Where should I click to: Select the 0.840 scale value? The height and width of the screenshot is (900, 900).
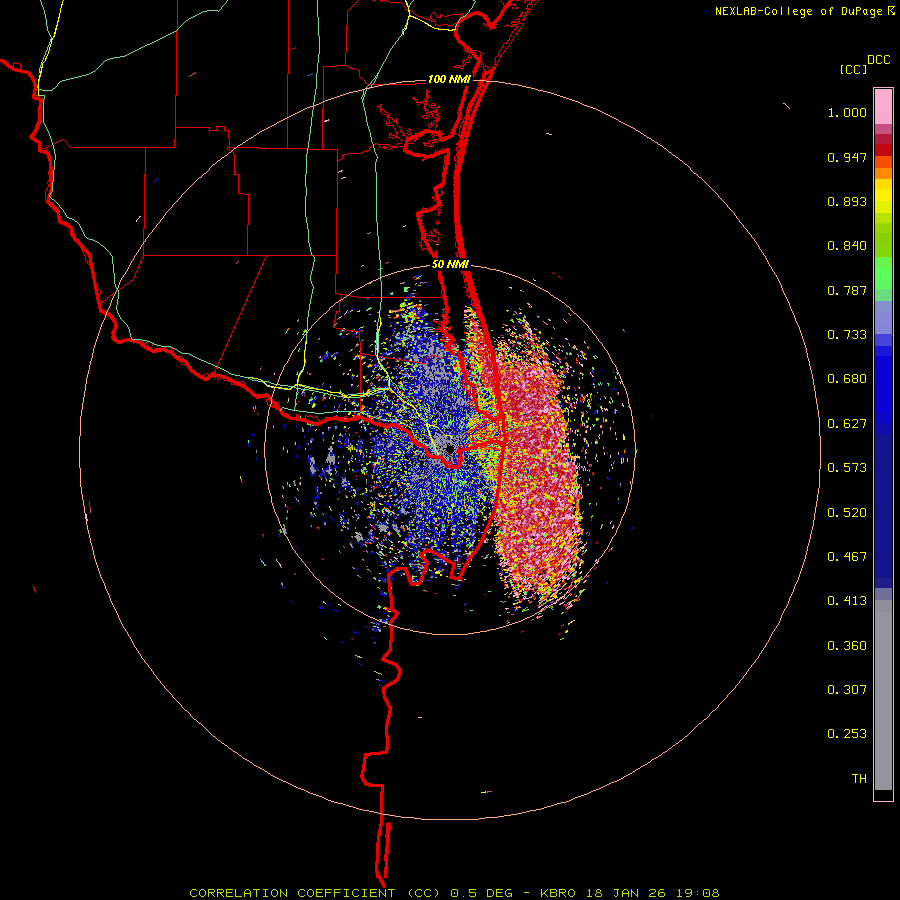847,246
